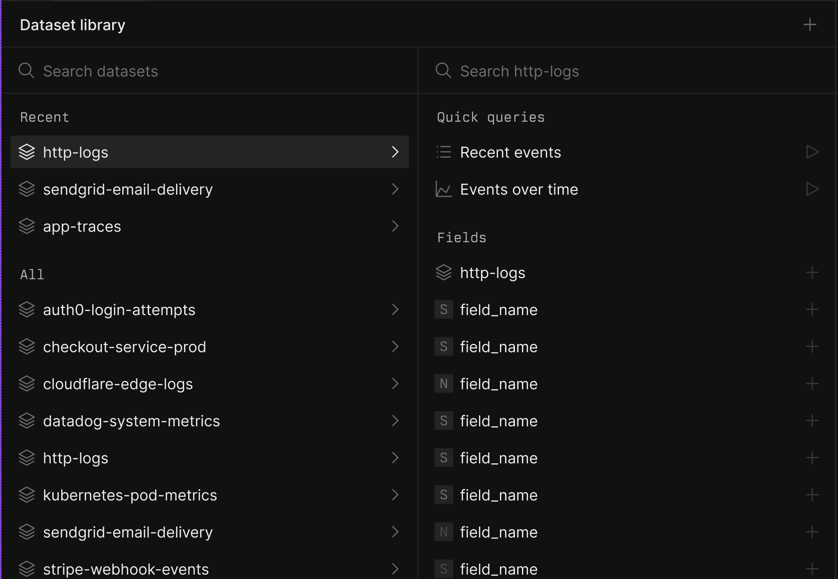838x579 pixels.
Task: Select the Recent events list icon
Action: click(x=443, y=152)
